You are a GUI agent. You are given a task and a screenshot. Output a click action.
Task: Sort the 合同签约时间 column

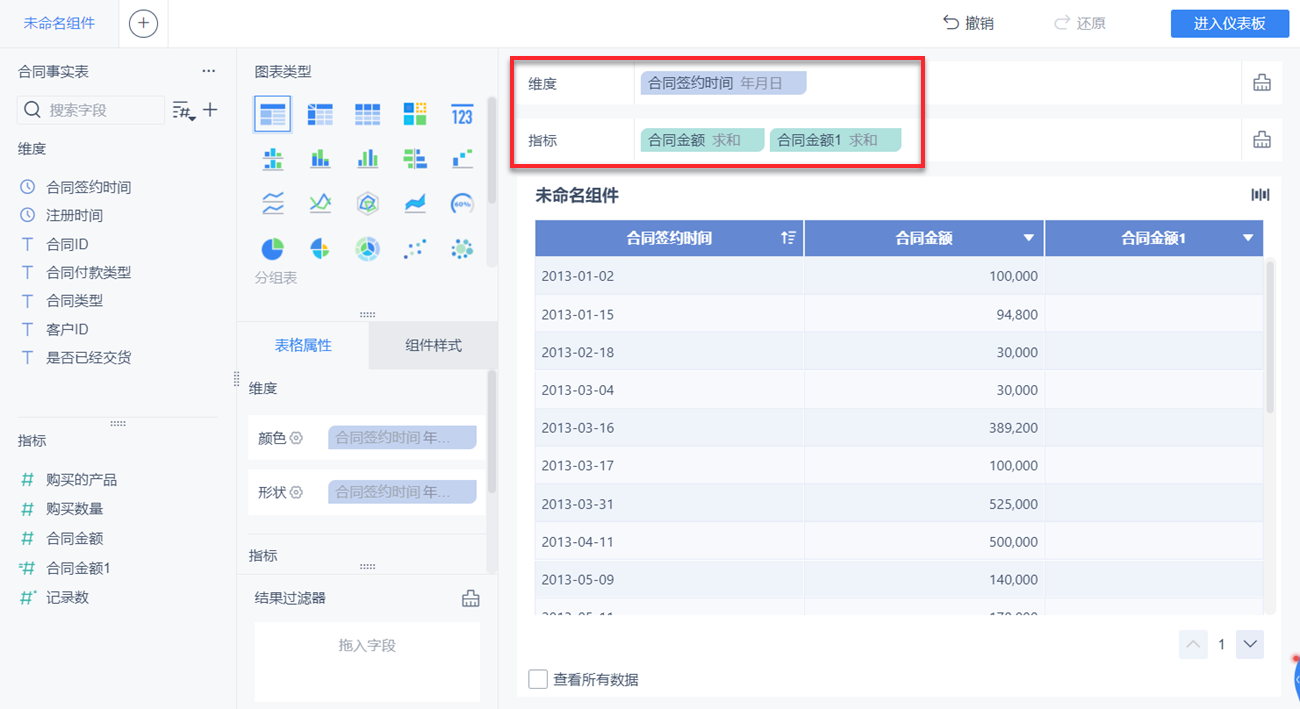(788, 238)
